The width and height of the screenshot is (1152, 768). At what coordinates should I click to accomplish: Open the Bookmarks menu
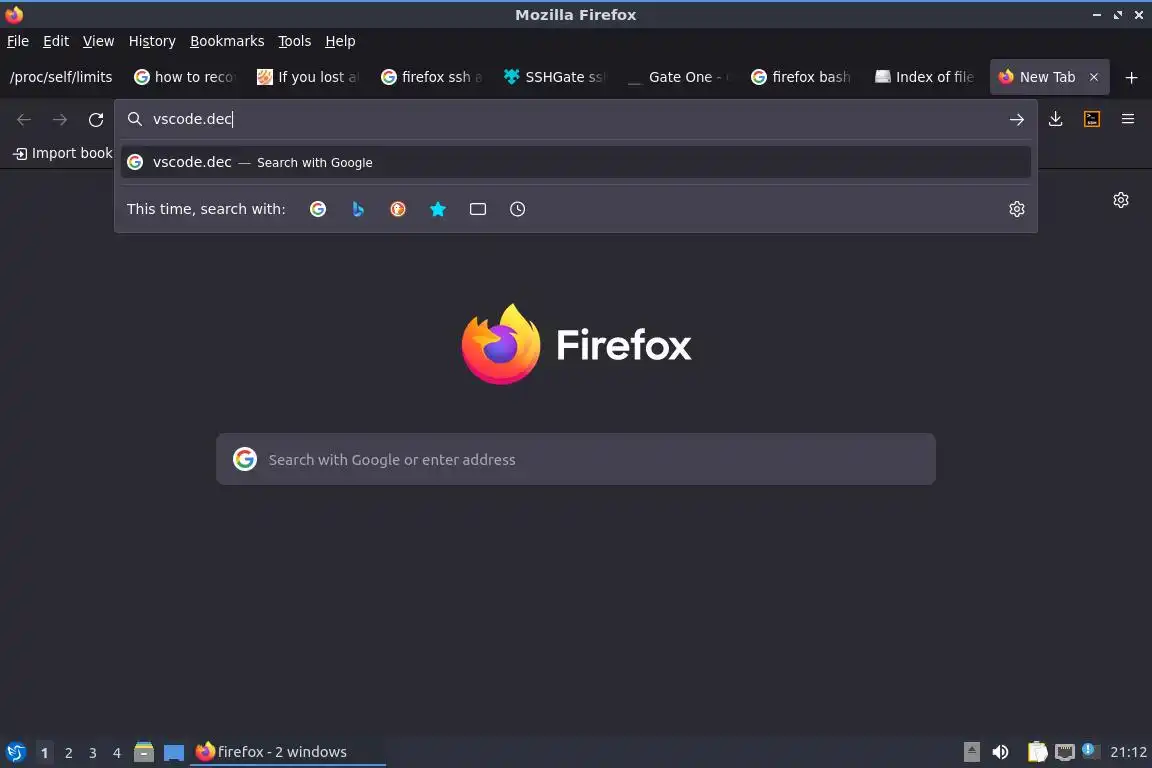pos(227,41)
